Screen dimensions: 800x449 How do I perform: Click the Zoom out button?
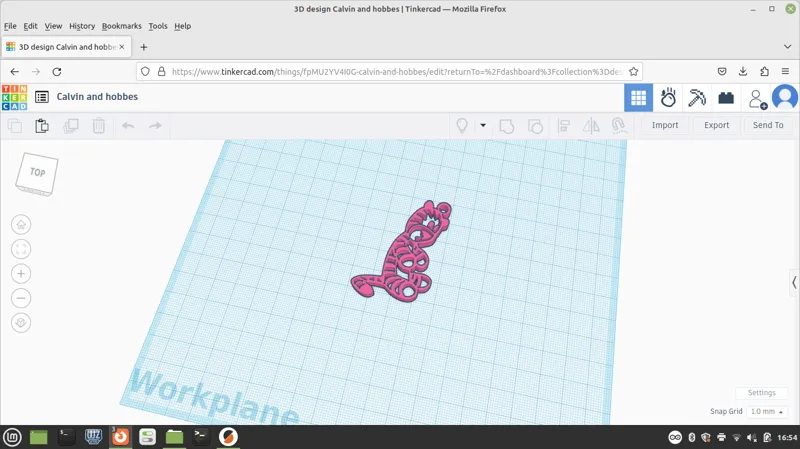[21, 298]
